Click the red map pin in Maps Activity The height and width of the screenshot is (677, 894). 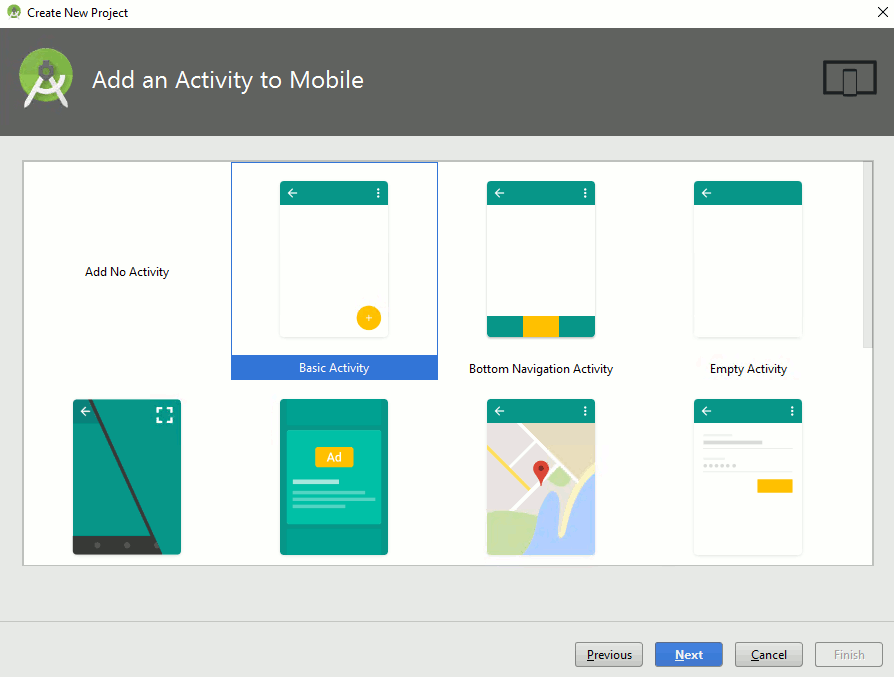click(x=541, y=473)
